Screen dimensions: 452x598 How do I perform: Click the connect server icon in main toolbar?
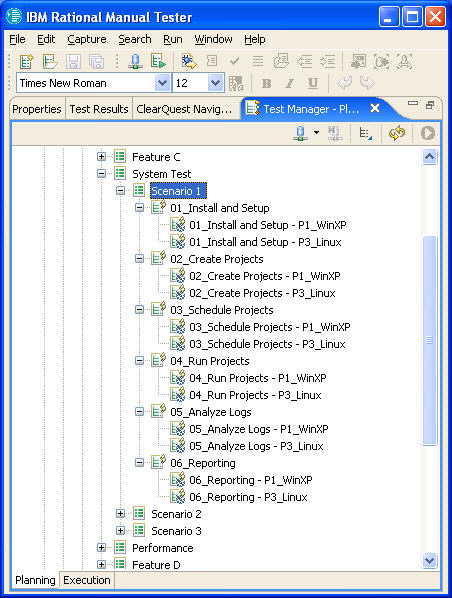tap(135, 61)
